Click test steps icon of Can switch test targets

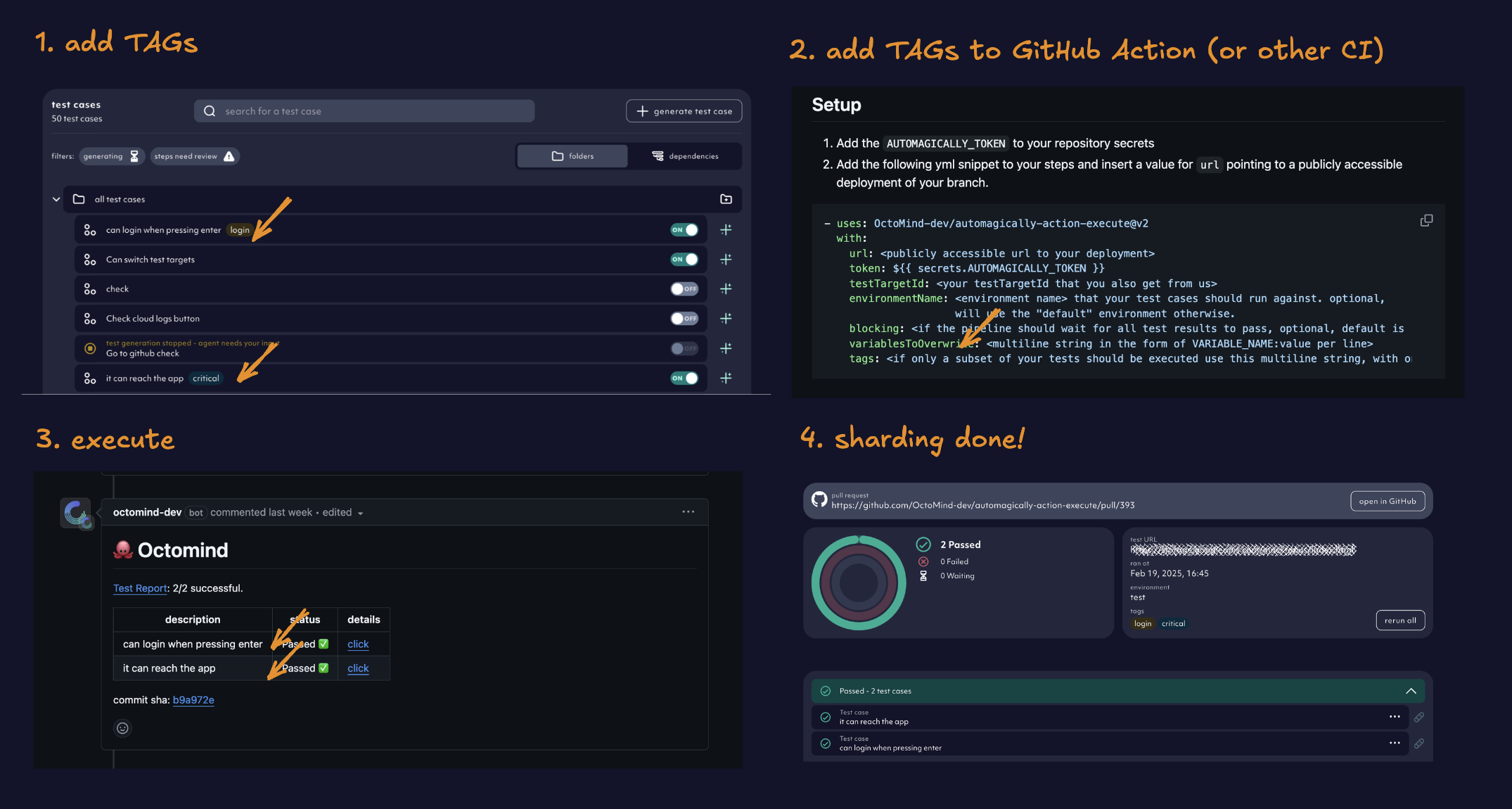[x=90, y=260]
